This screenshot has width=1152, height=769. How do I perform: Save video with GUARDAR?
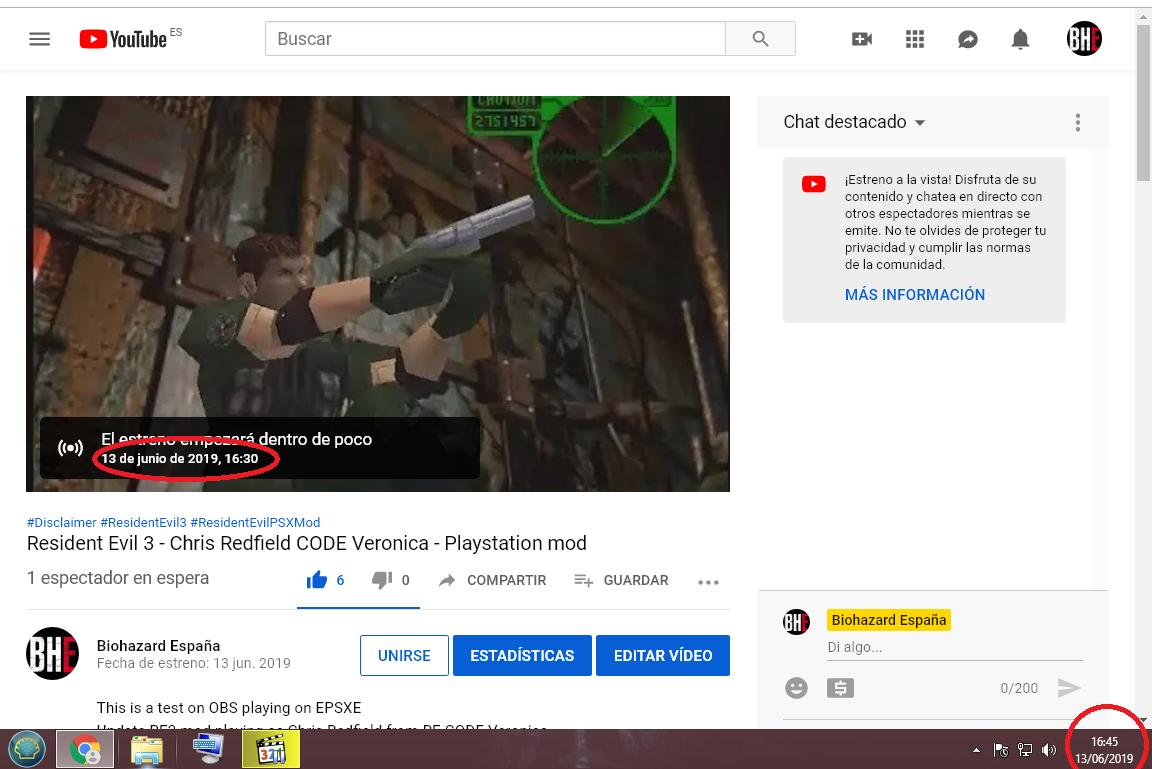[622, 580]
